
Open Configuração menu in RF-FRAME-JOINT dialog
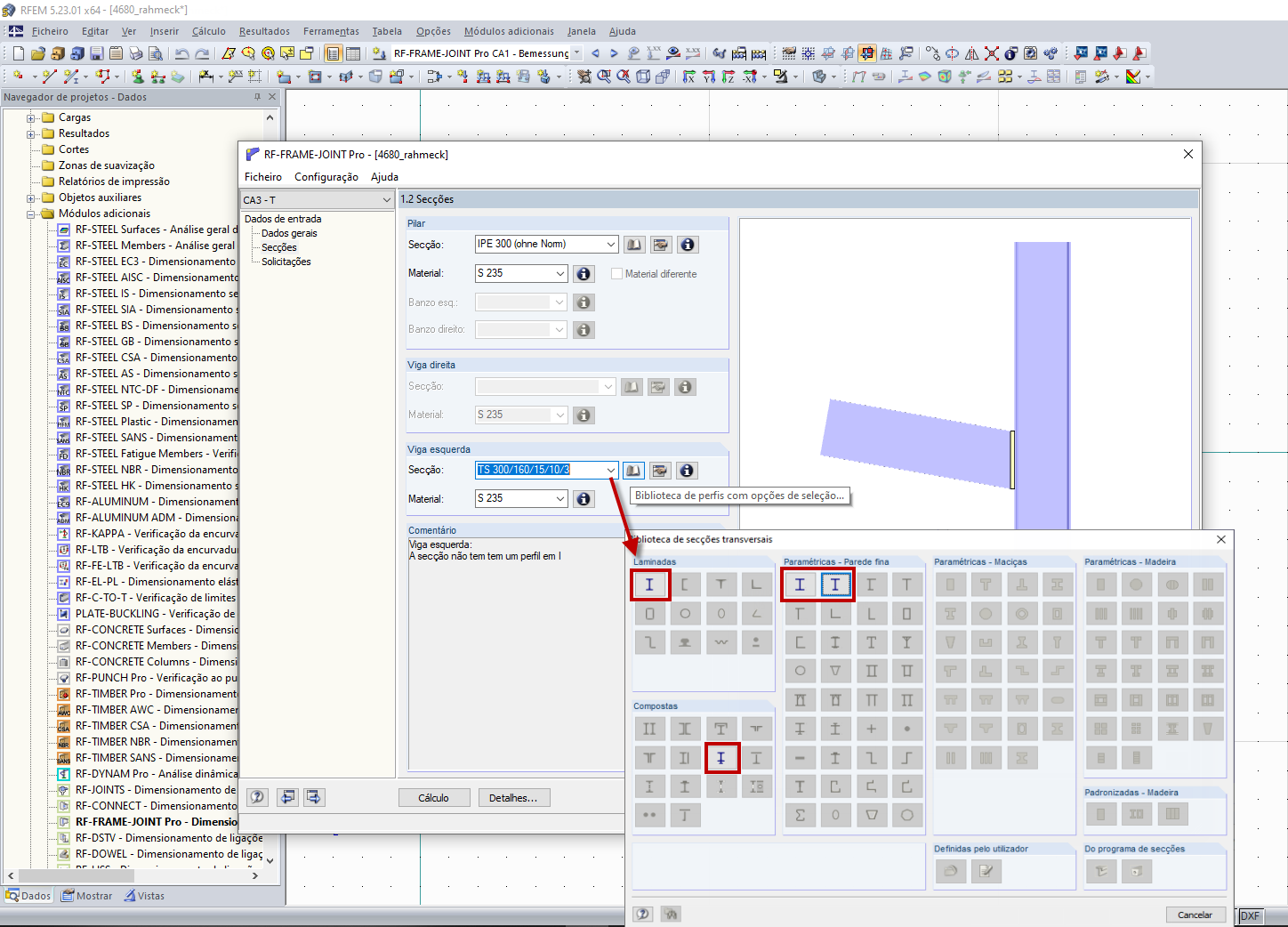point(326,177)
